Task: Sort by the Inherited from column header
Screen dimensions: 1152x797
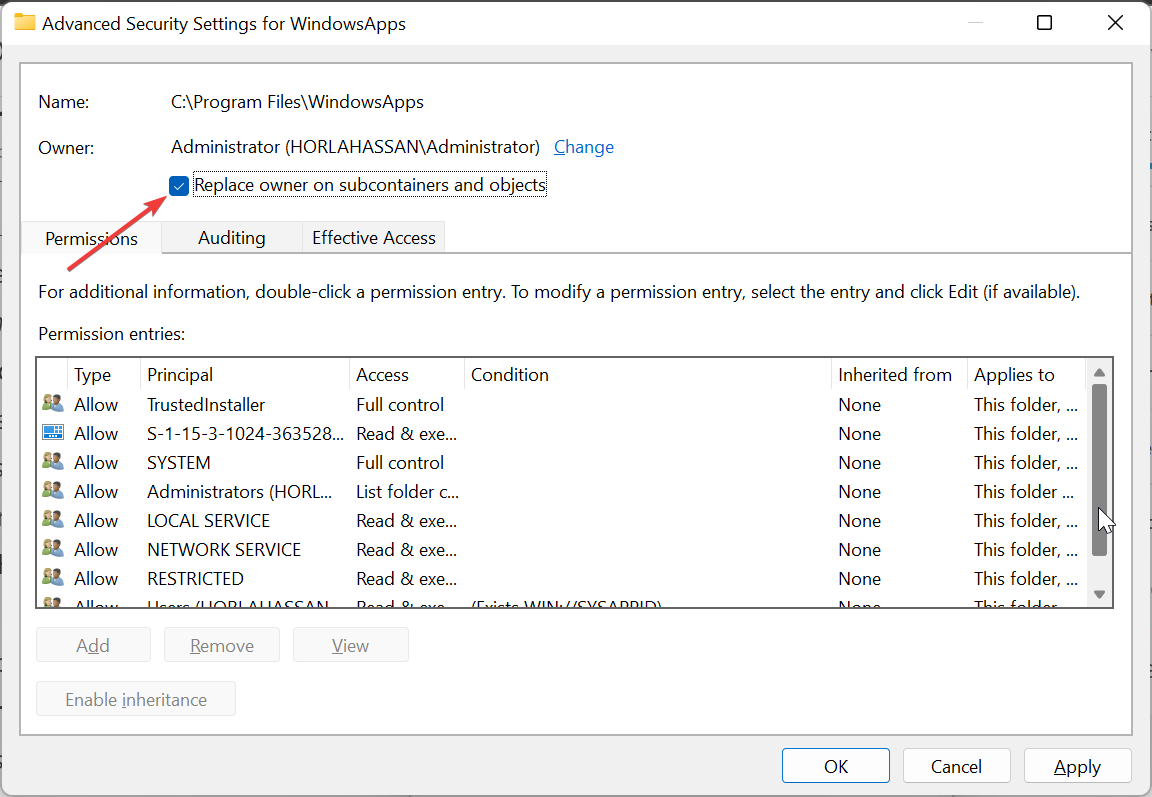Action: (894, 375)
